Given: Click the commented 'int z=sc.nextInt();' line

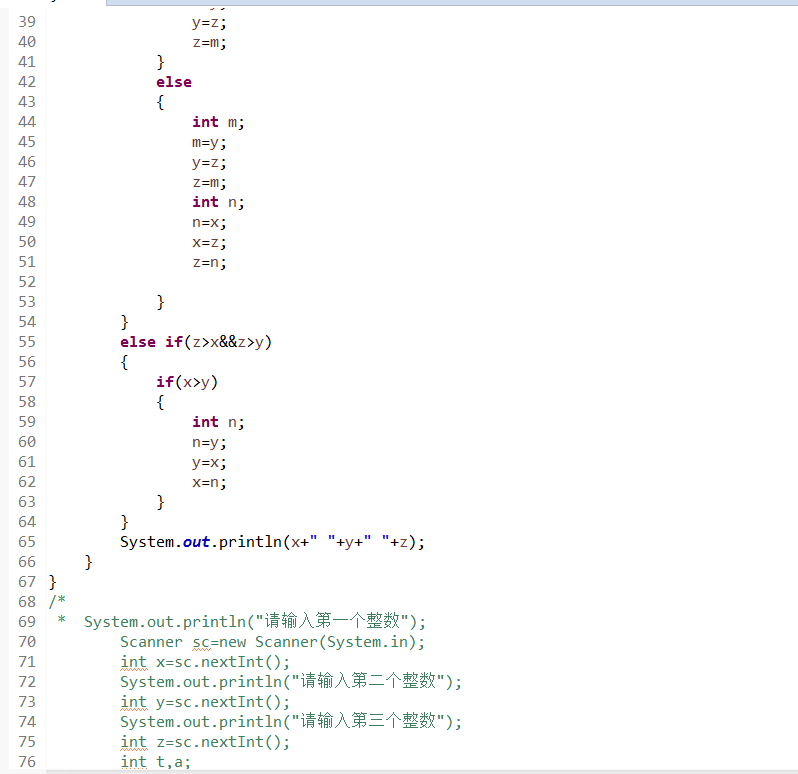Looking at the screenshot, I should pos(205,742).
